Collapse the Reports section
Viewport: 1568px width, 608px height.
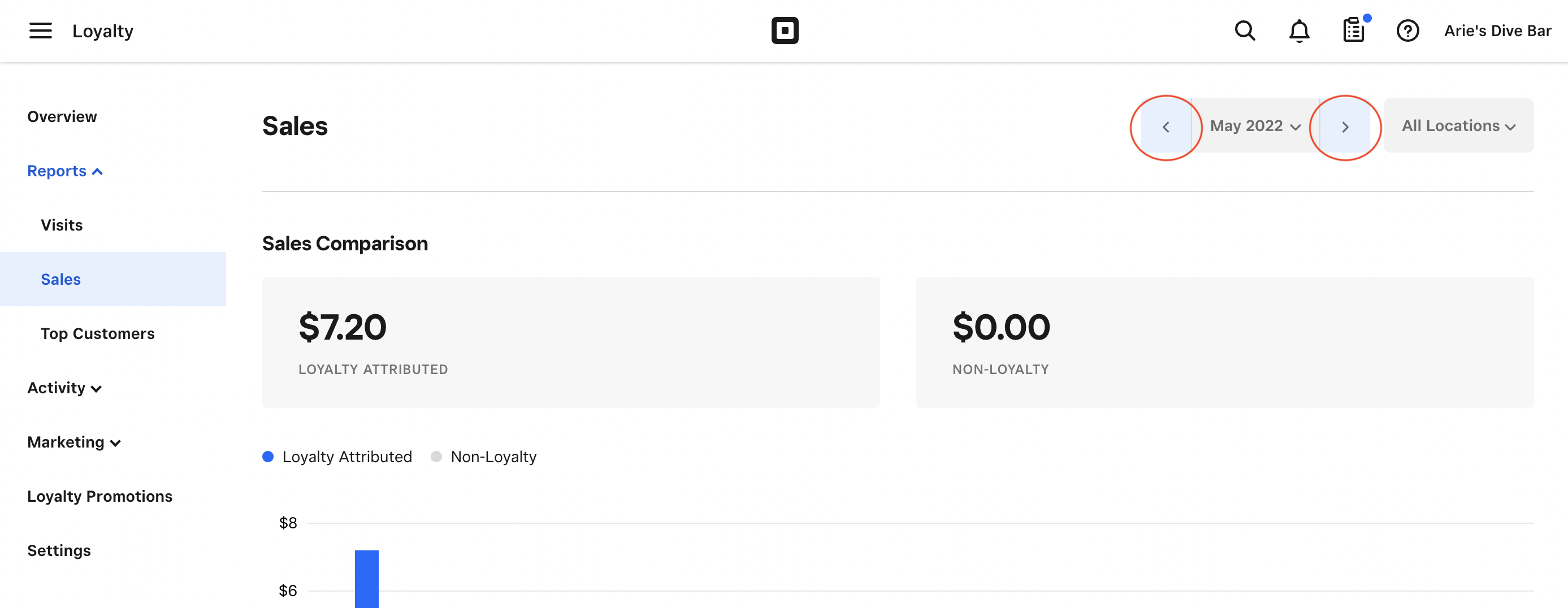tap(64, 171)
